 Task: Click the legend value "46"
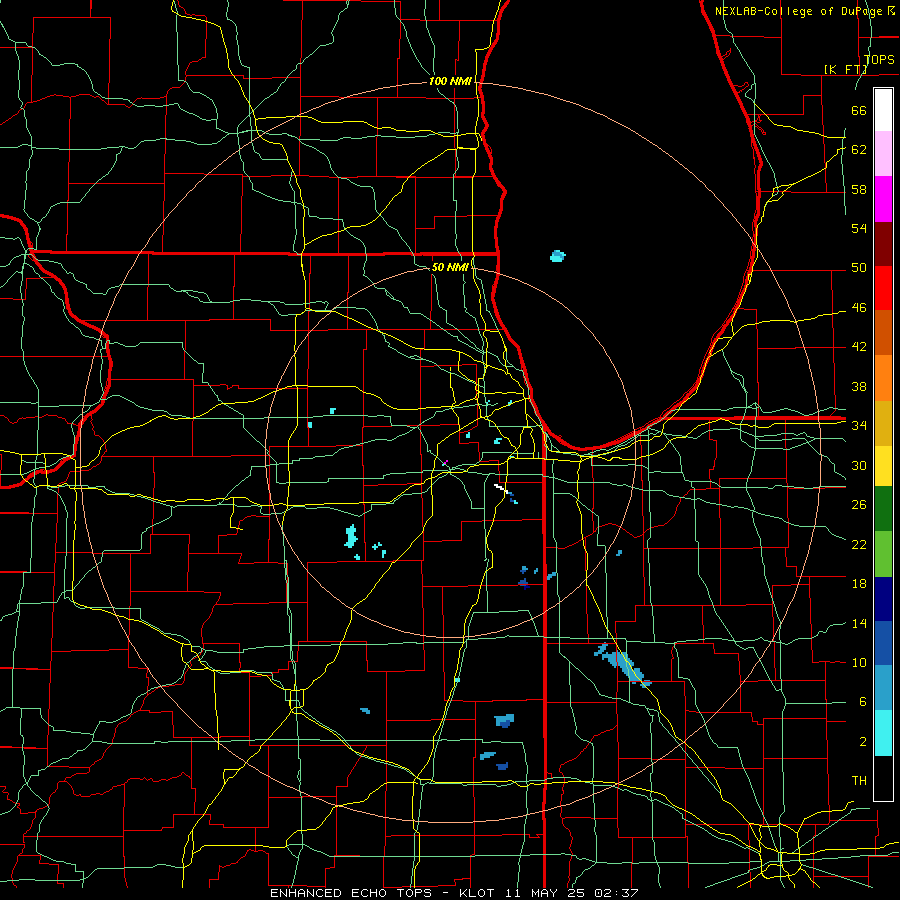pyautogui.click(x=859, y=308)
